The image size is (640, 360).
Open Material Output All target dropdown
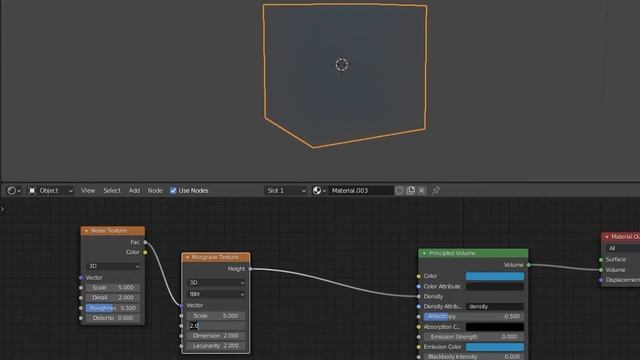623,248
